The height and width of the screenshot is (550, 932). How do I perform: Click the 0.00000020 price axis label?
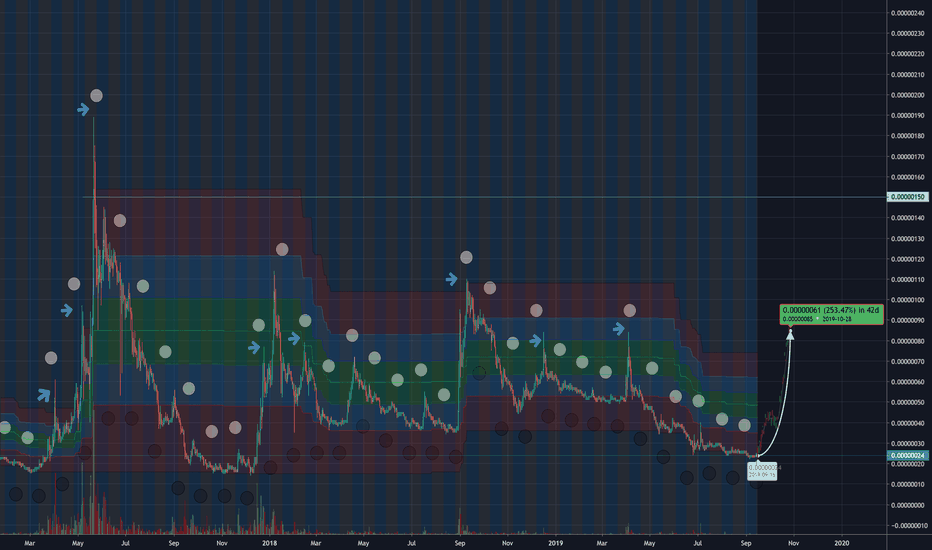point(908,464)
